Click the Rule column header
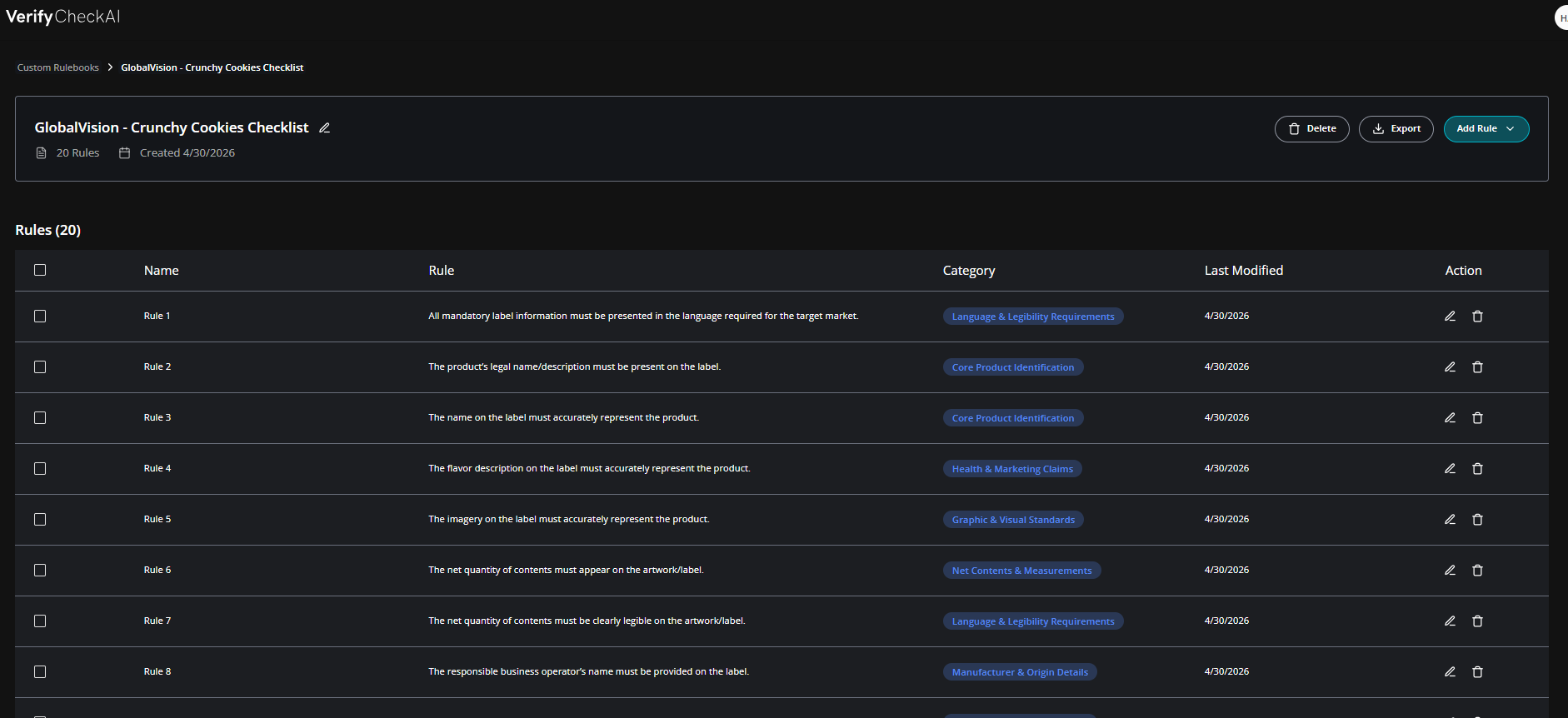 tap(442, 271)
